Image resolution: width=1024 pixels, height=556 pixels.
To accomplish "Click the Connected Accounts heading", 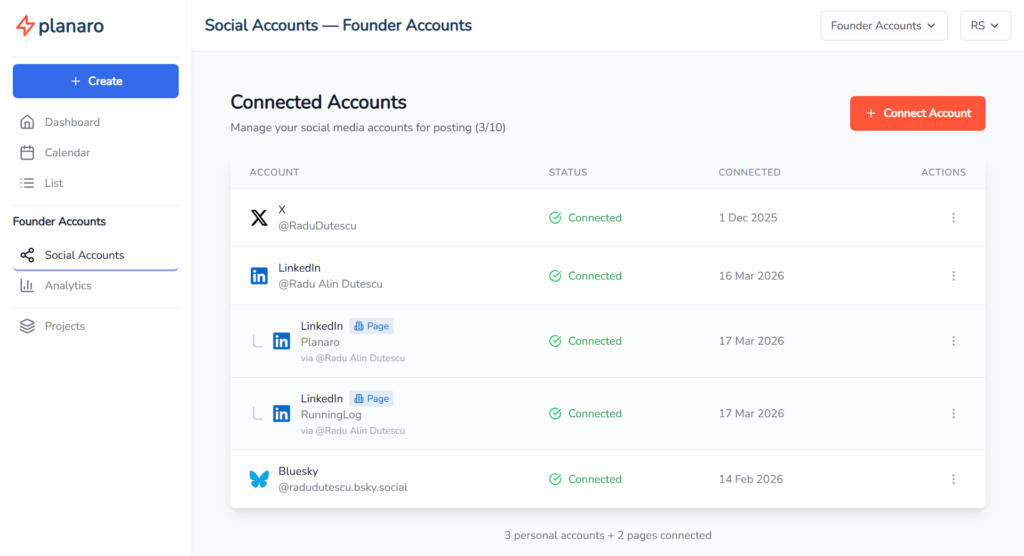I will (x=319, y=102).
